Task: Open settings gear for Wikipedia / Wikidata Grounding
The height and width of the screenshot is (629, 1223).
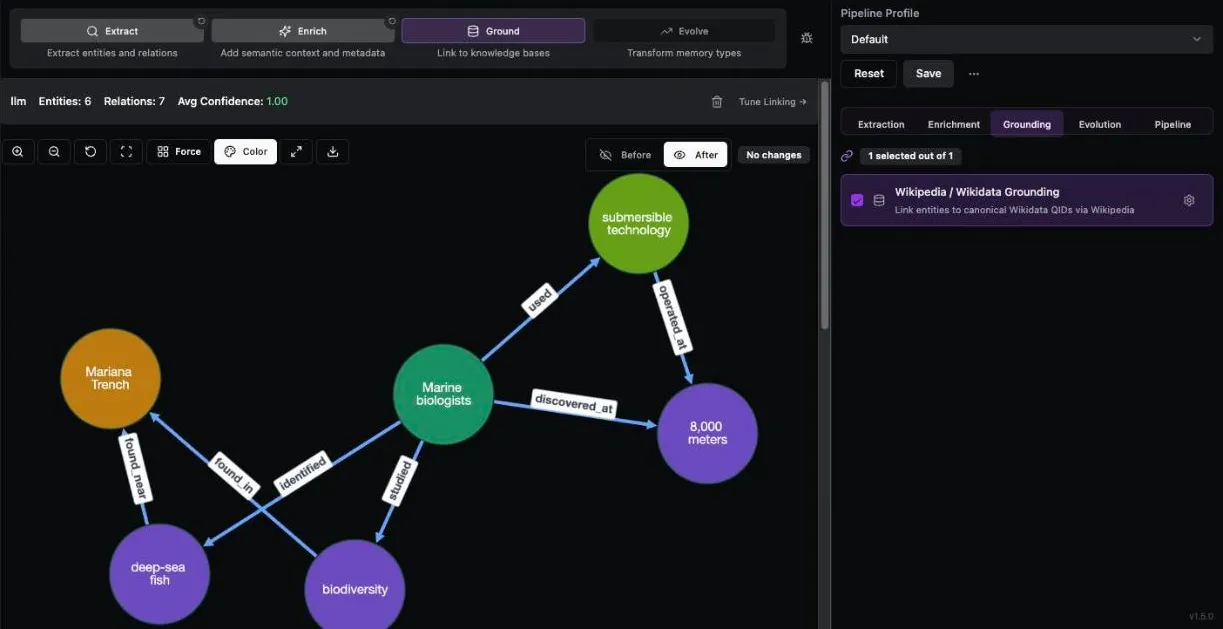Action: pyautogui.click(x=1189, y=200)
